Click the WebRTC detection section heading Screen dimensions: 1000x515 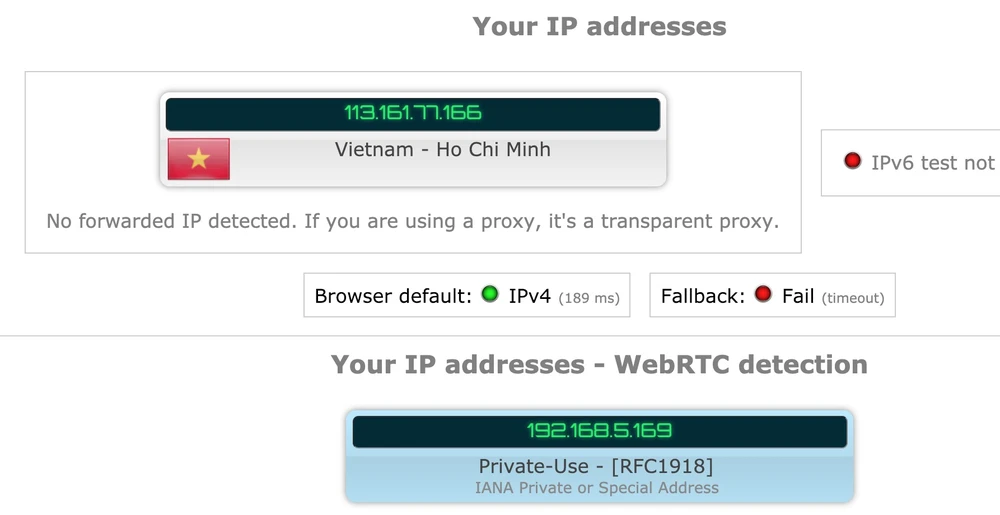pyautogui.click(x=599, y=365)
